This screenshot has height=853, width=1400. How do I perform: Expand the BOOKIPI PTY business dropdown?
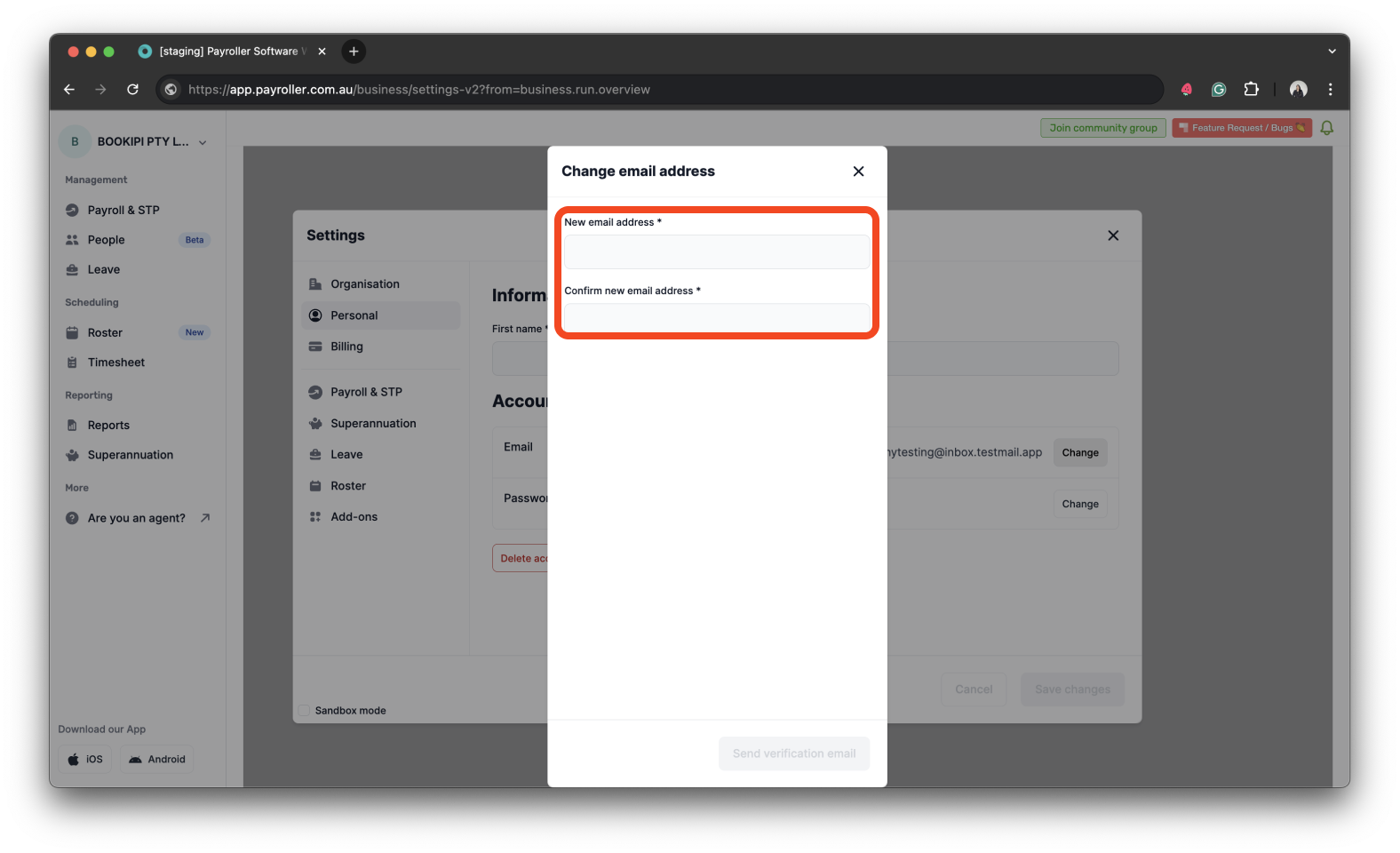pyautogui.click(x=203, y=142)
